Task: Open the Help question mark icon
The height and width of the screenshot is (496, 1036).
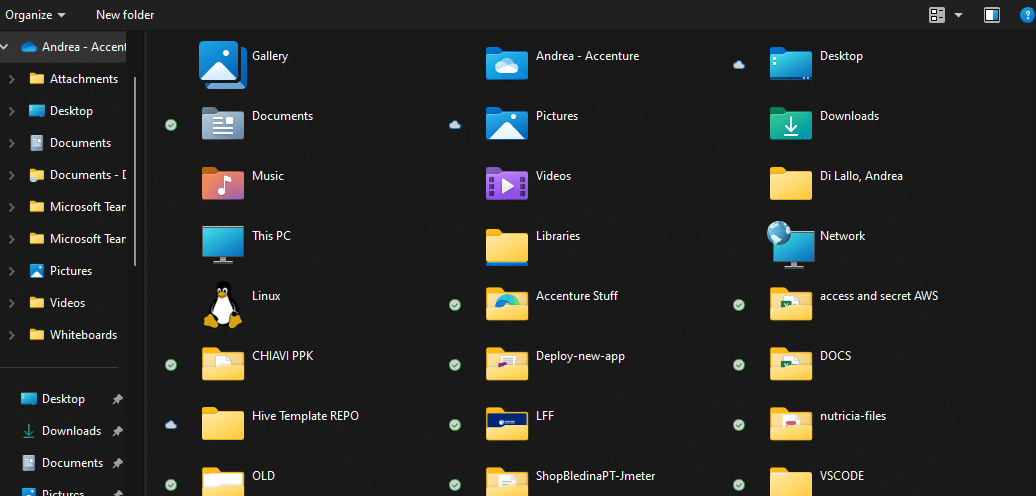Action: (1025, 15)
